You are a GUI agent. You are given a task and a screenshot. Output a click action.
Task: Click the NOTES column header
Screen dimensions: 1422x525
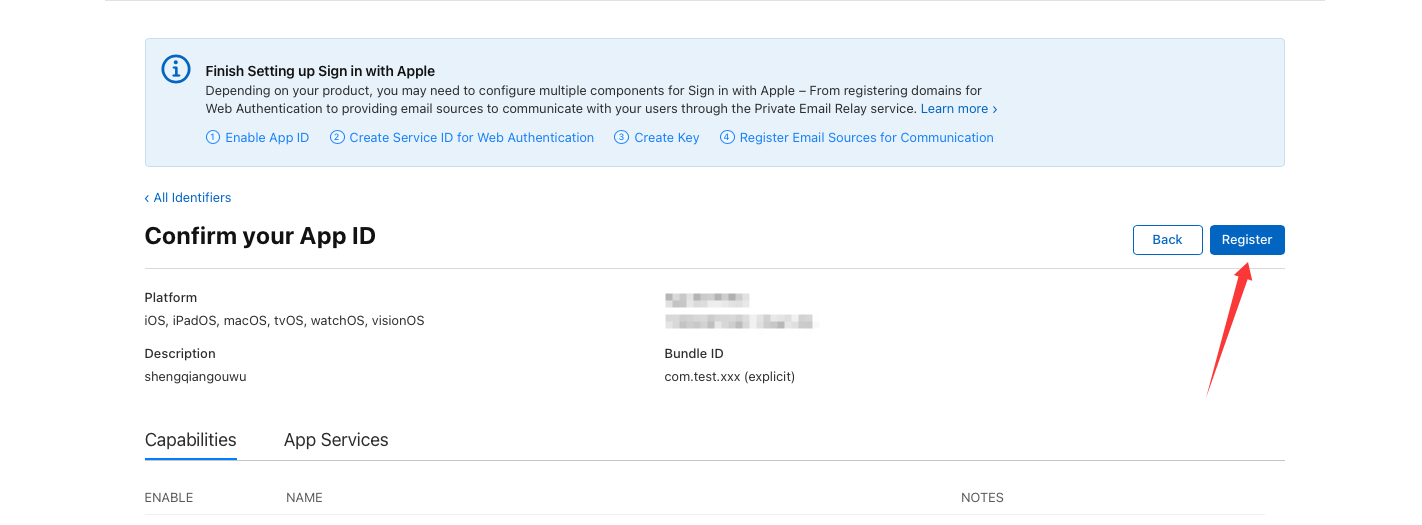(982, 498)
